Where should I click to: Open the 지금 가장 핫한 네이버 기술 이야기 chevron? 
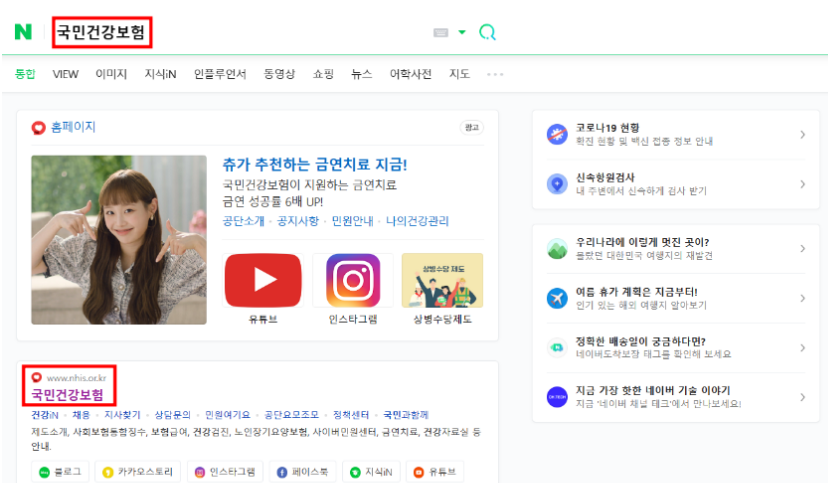[x=802, y=397]
